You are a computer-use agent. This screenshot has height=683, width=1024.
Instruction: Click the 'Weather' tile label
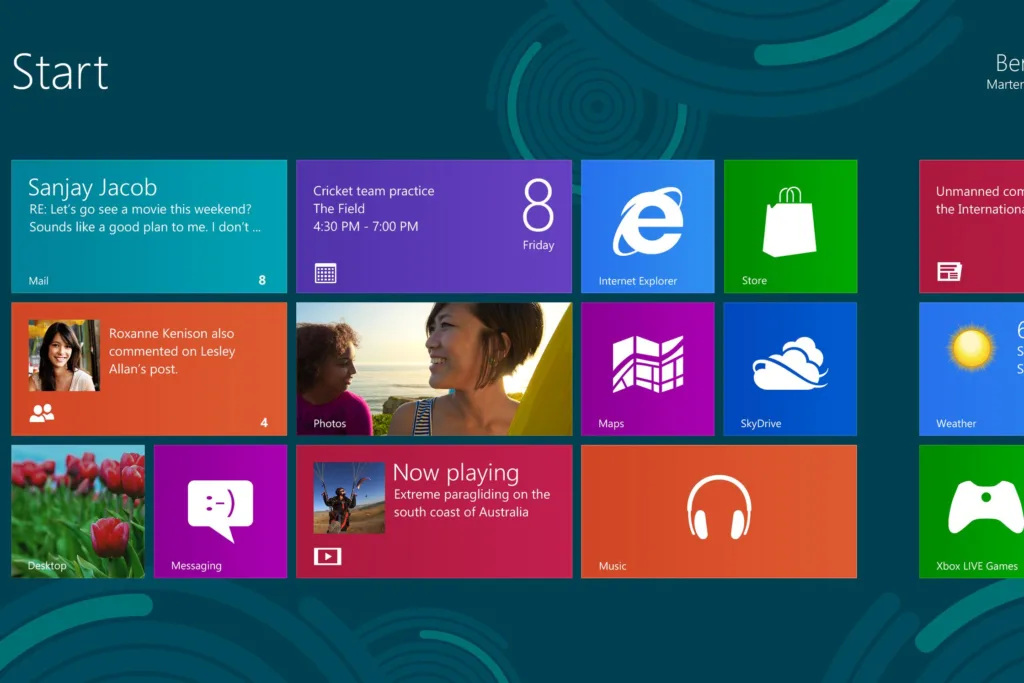pos(956,423)
